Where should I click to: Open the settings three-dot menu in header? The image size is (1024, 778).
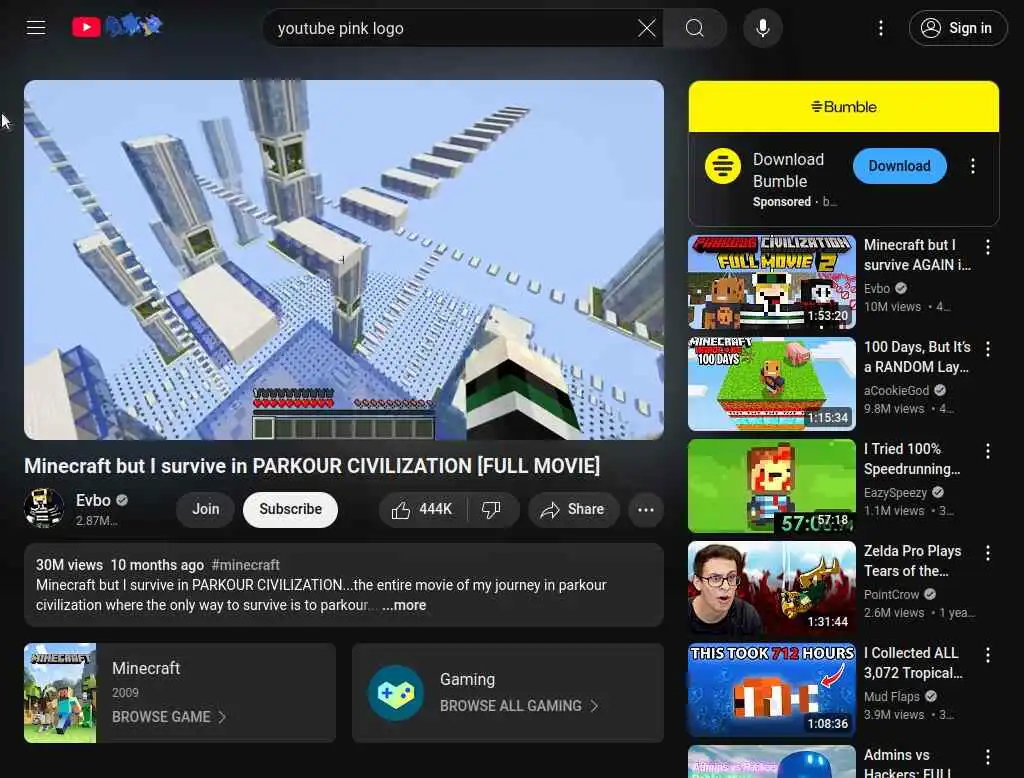tap(881, 28)
